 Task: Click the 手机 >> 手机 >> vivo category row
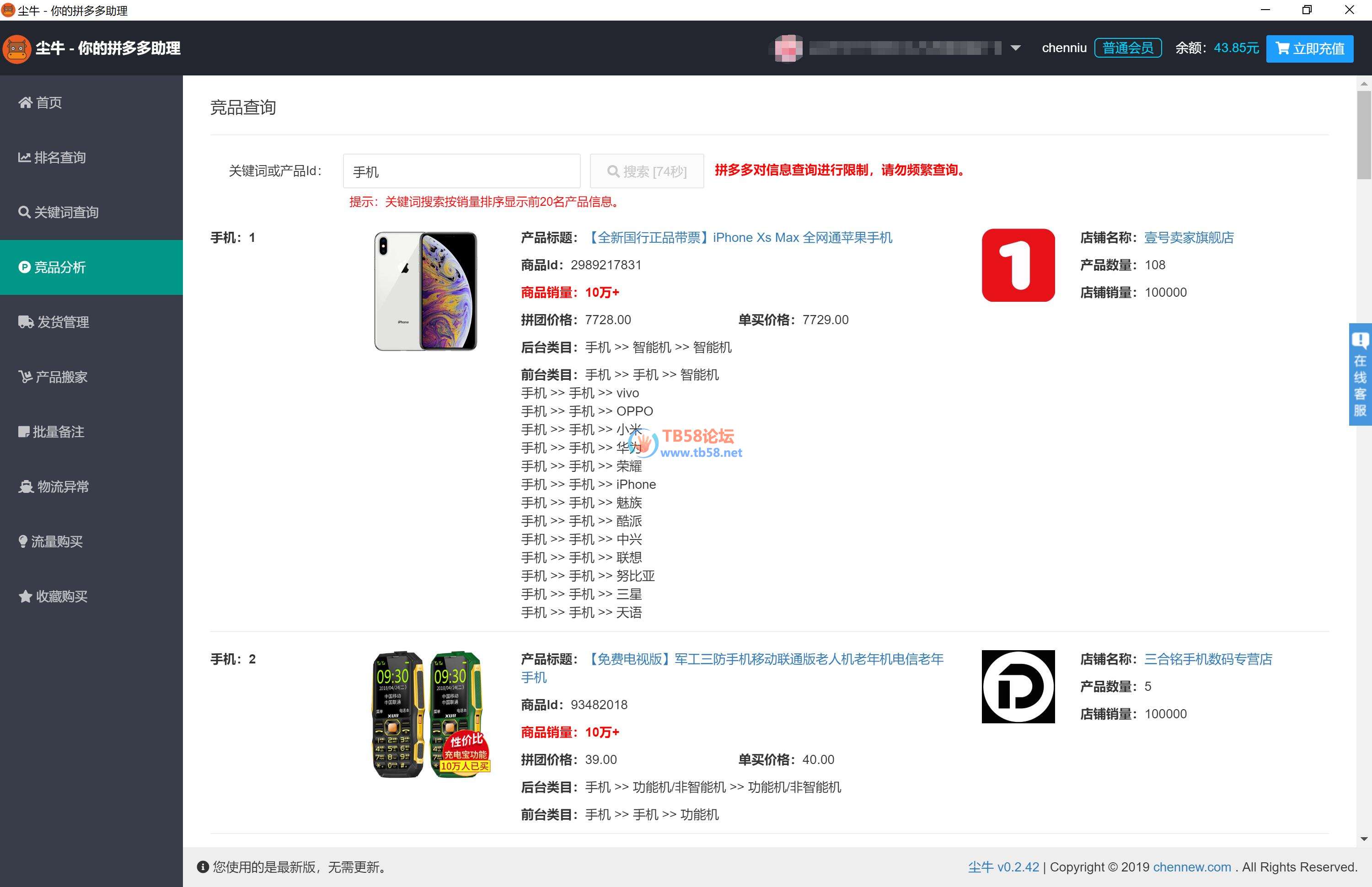[x=580, y=393]
